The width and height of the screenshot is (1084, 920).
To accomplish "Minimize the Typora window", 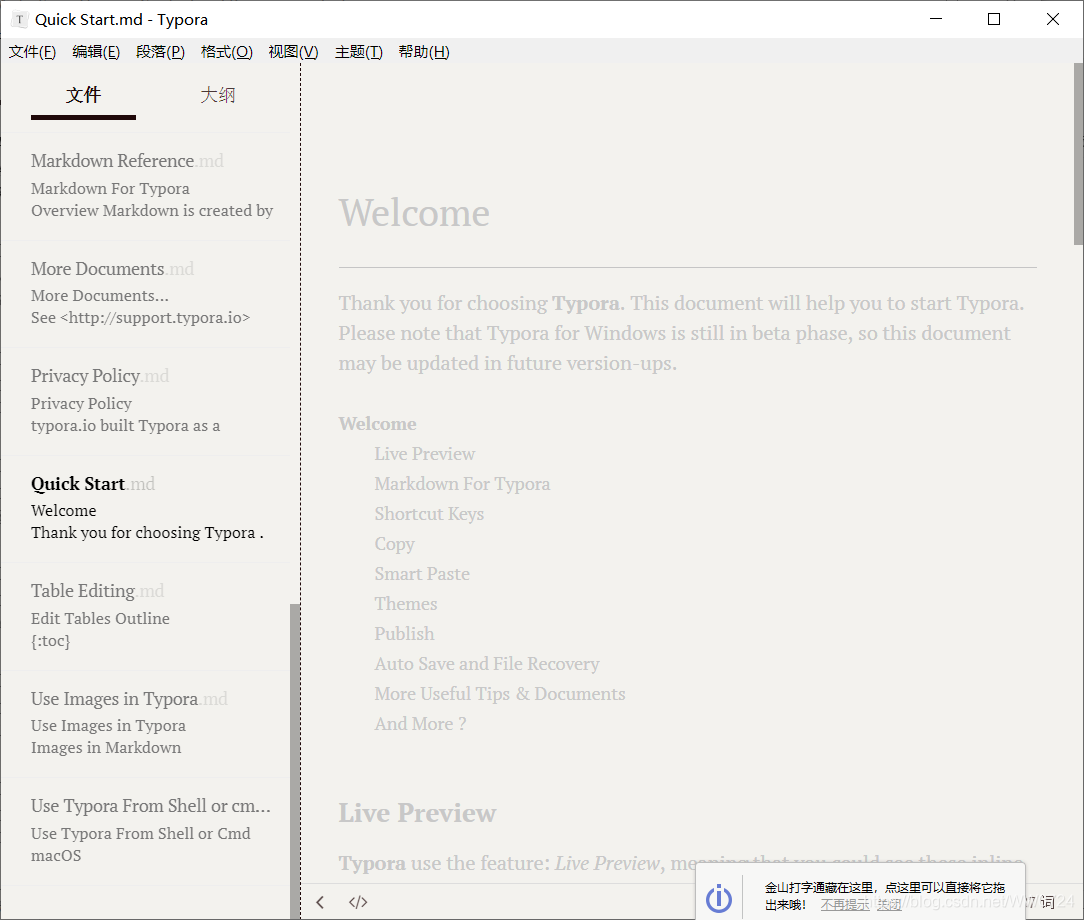I will pyautogui.click(x=936, y=19).
